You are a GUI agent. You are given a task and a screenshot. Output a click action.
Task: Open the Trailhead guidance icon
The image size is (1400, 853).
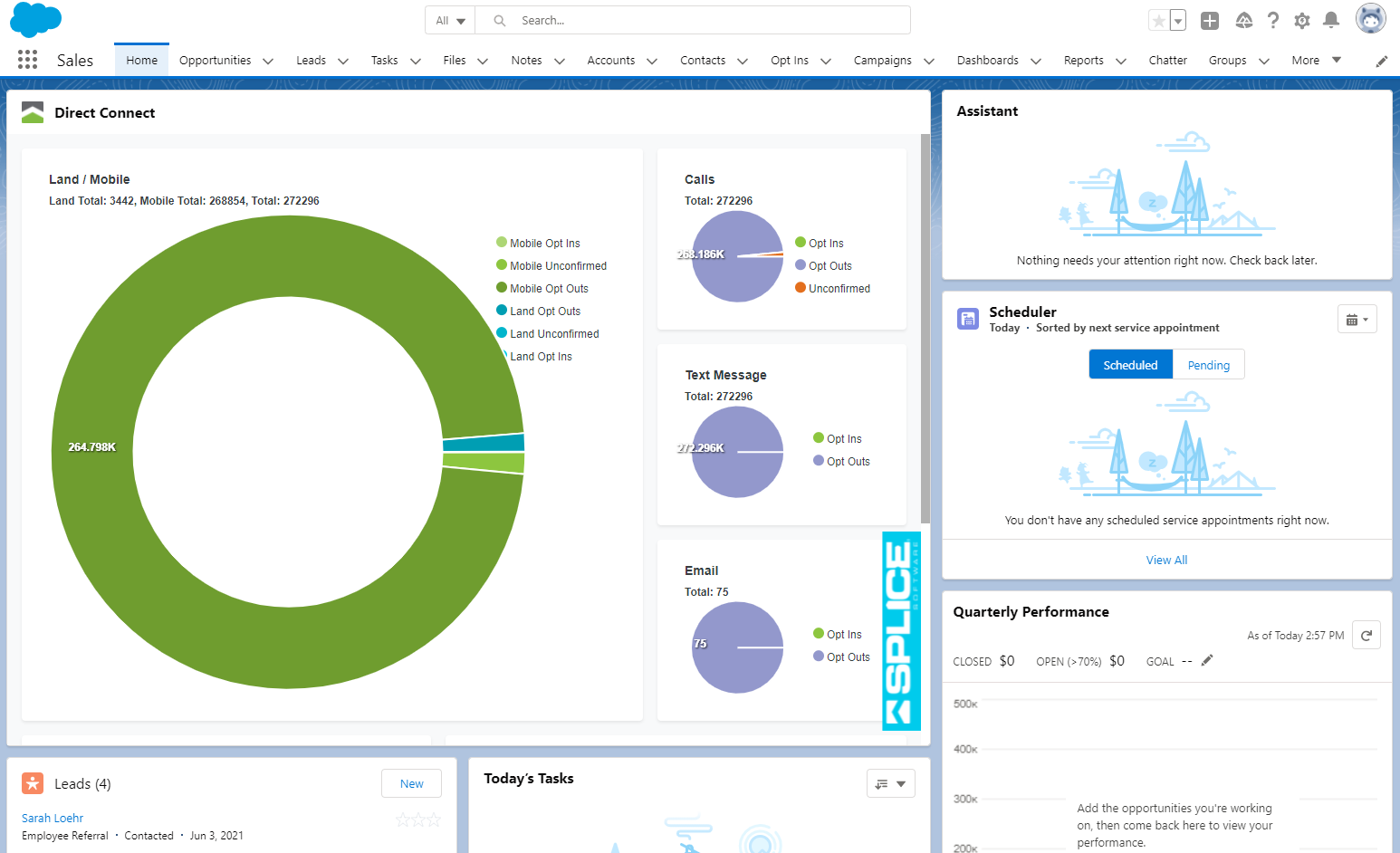click(1244, 21)
